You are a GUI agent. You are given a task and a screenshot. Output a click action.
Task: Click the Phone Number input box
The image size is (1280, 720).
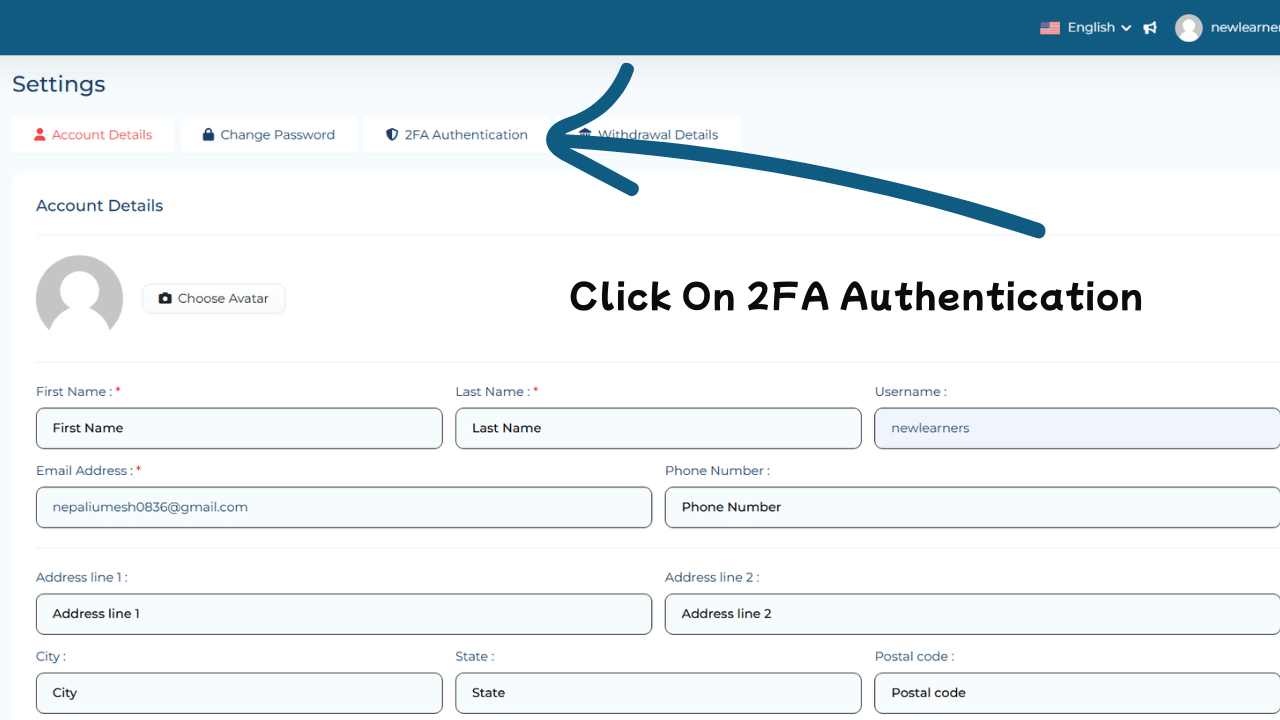pyautogui.click(x=971, y=507)
